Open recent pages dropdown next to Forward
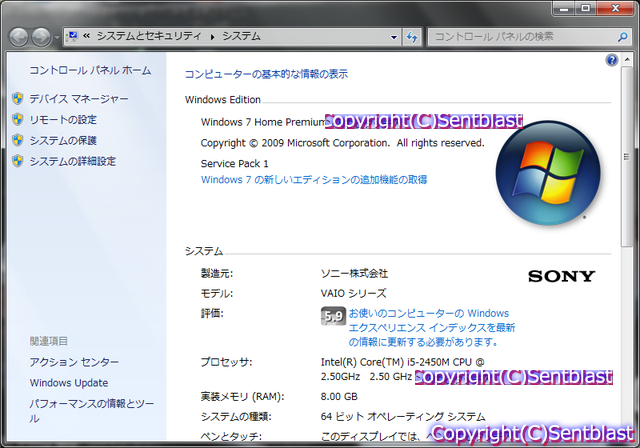Image resolution: width=640 pixels, height=448 pixels. [57, 37]
